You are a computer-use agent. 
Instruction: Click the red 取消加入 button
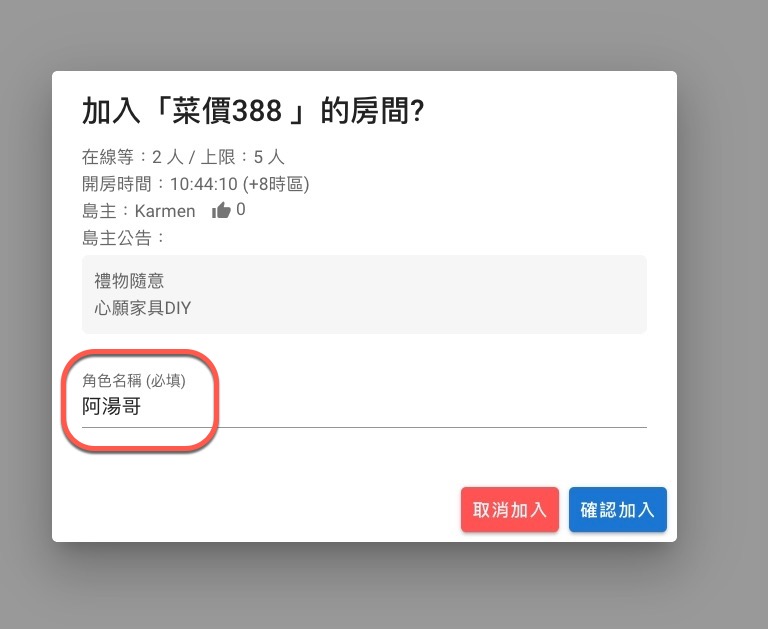click(x=509, y=509)
